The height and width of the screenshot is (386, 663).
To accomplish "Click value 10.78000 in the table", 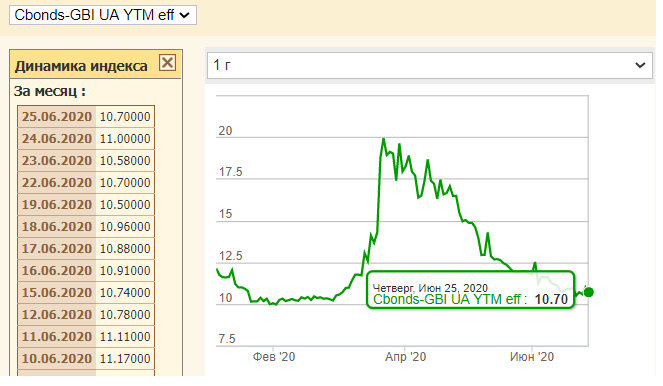I will point(125,315).
